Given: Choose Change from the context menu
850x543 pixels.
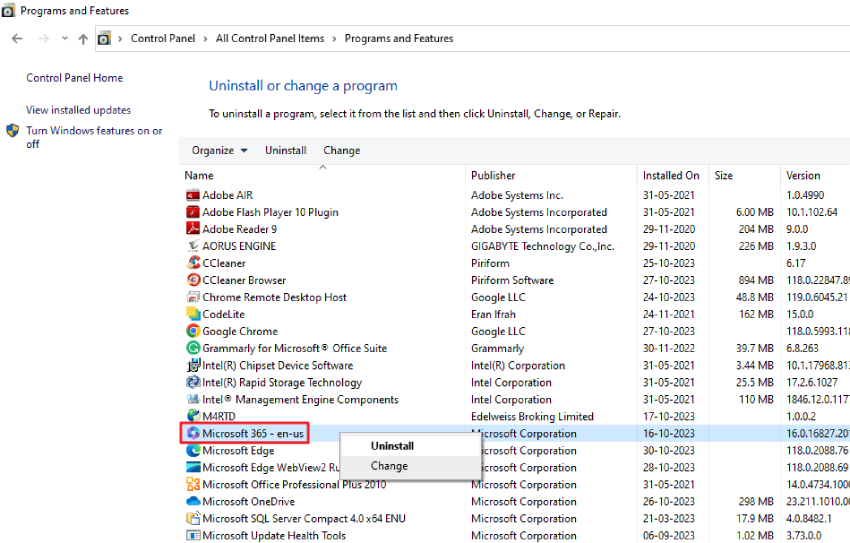Looking at the screenshot, I should (389, 466).
